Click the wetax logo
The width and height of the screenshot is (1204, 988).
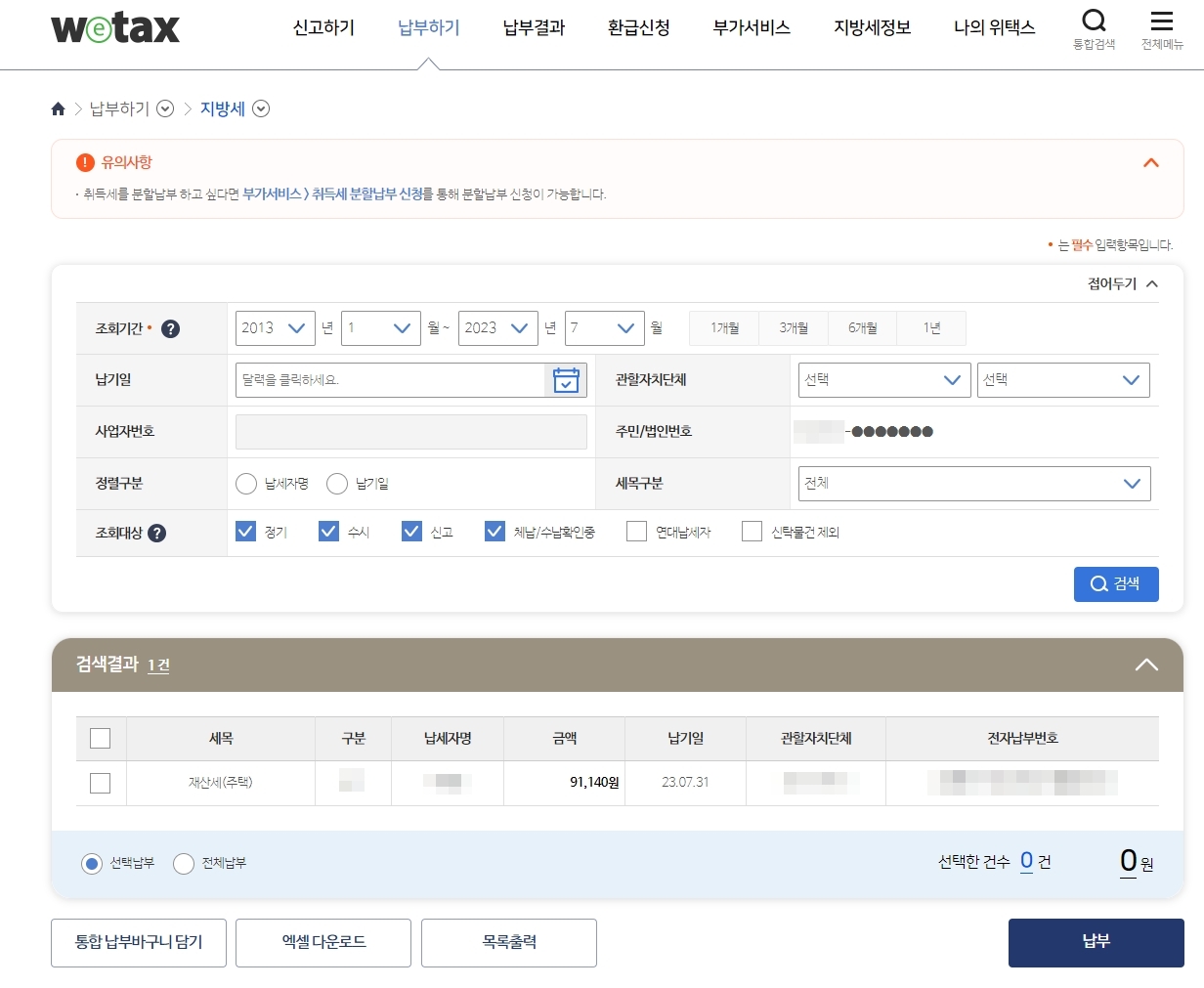coord(115,27)
